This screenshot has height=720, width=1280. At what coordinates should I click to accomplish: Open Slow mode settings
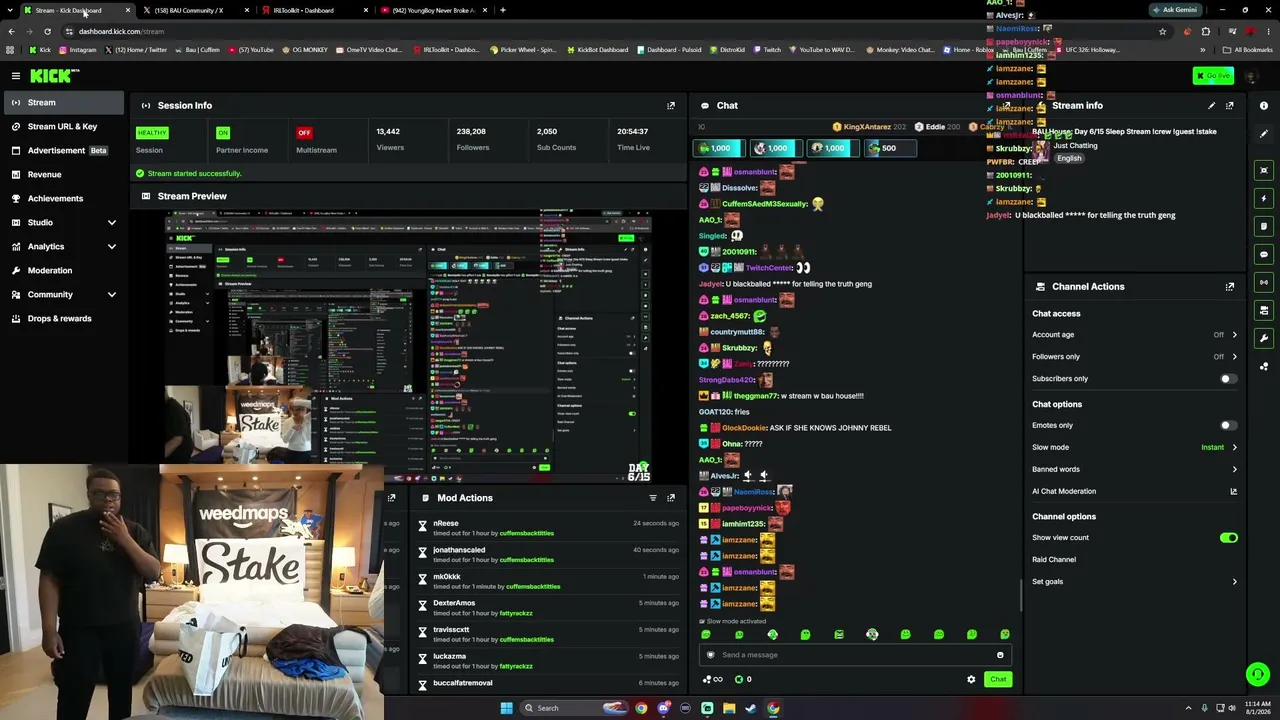[1134, 448]
